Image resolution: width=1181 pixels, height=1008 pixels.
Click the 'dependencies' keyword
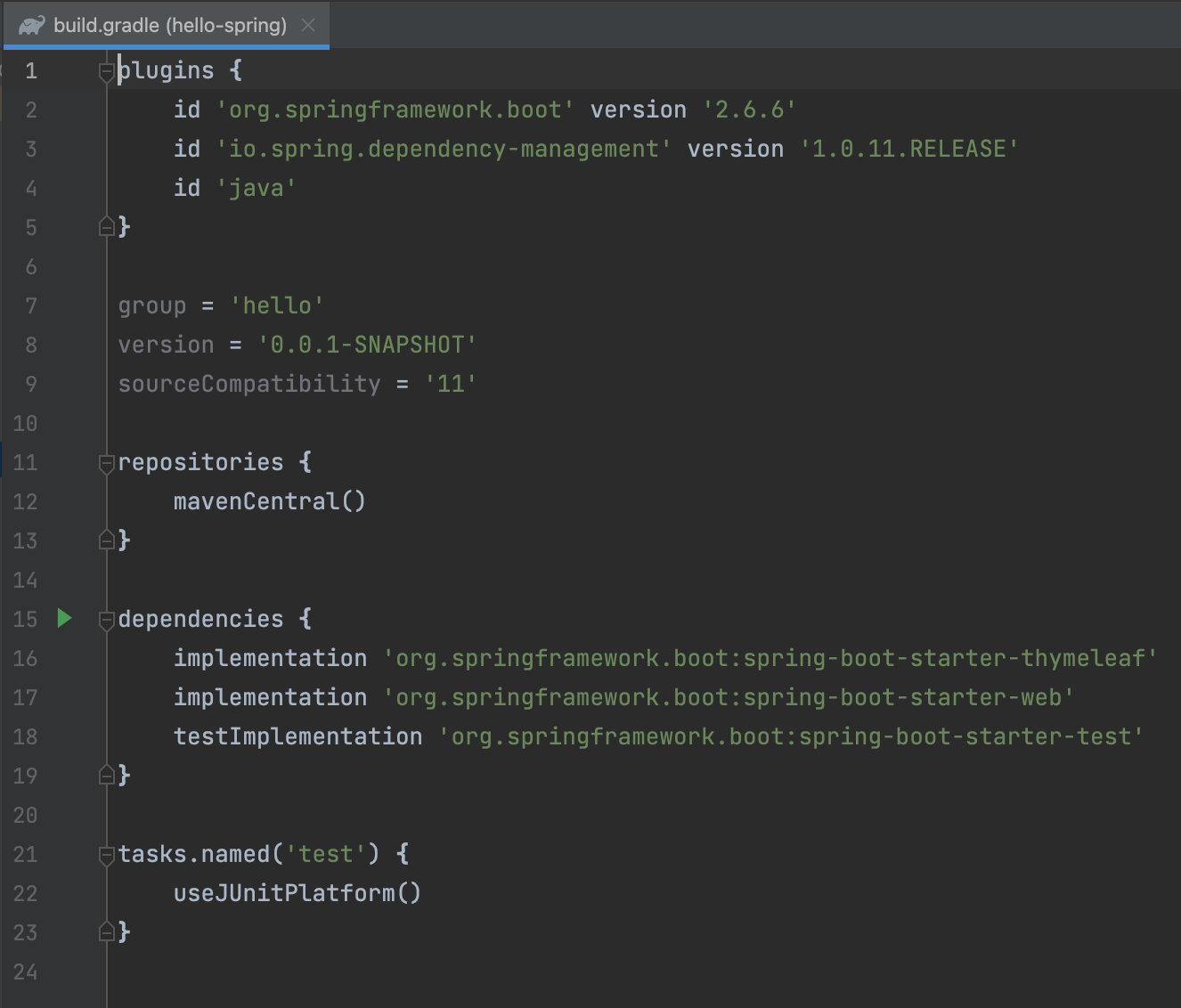pos(200,619)
